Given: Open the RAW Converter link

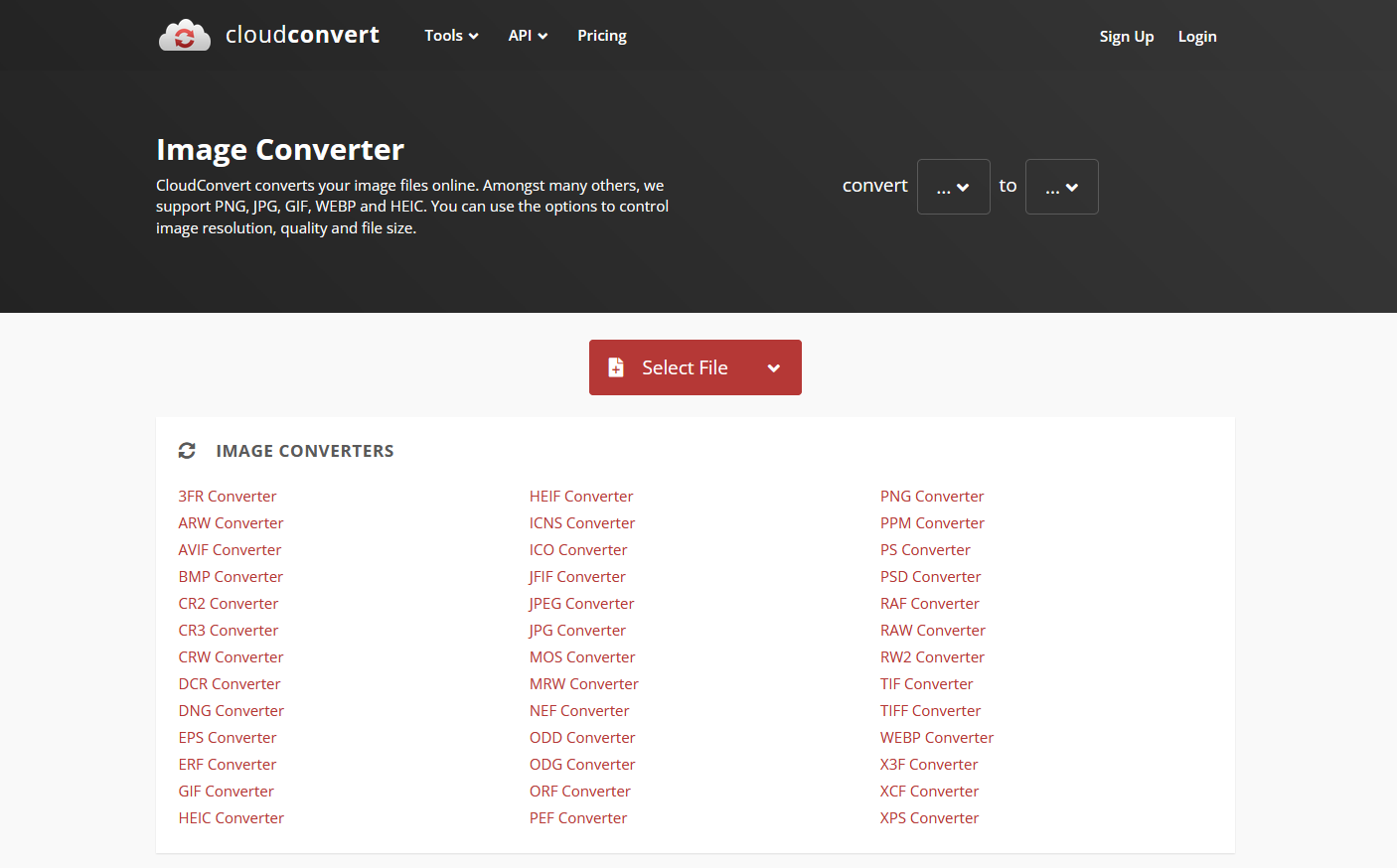Looking at the screenshot, I should coord(933,631).
